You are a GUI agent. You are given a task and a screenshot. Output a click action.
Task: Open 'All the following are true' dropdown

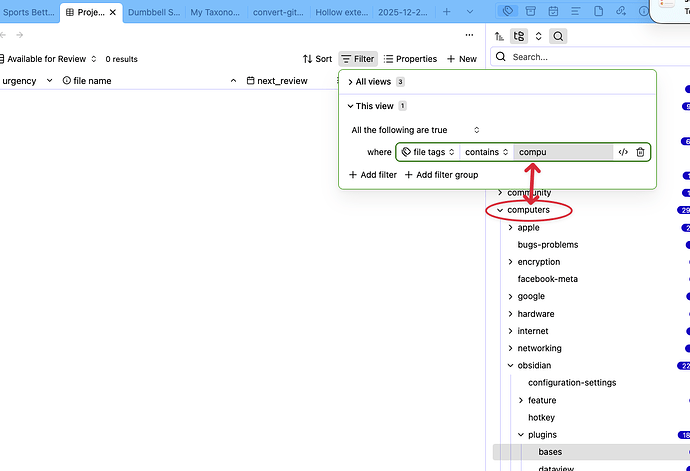point(415,130)
